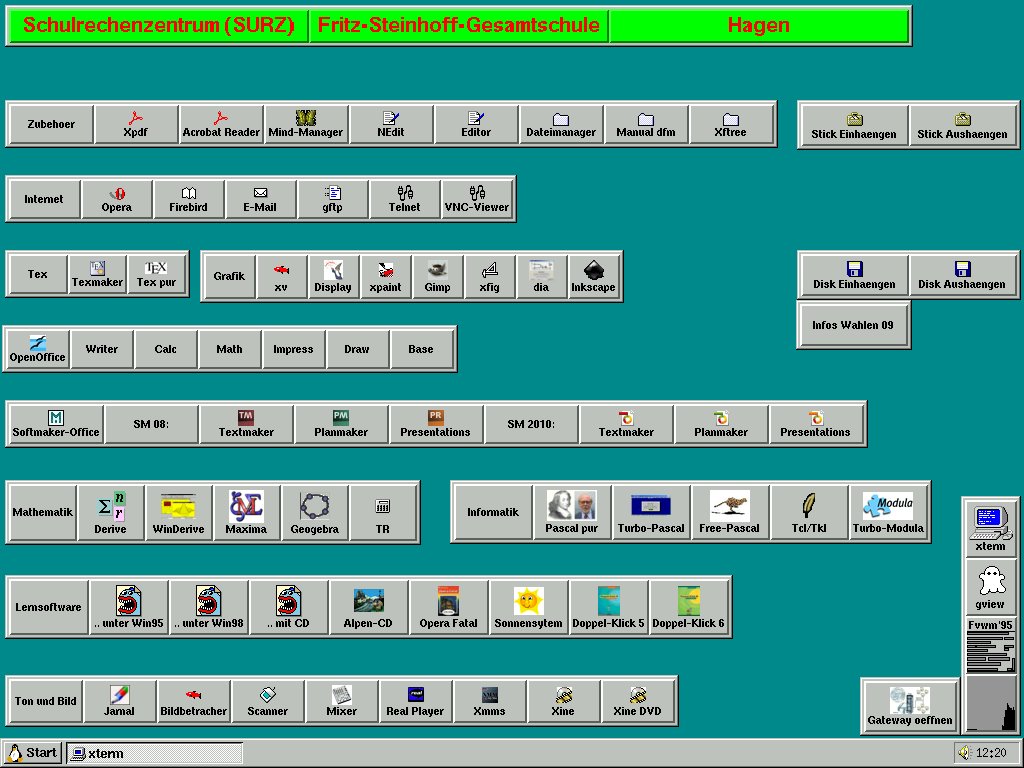1024x768 pixels.
Task: Click the Zubehoer category label
Action: [x=50, y=124]
